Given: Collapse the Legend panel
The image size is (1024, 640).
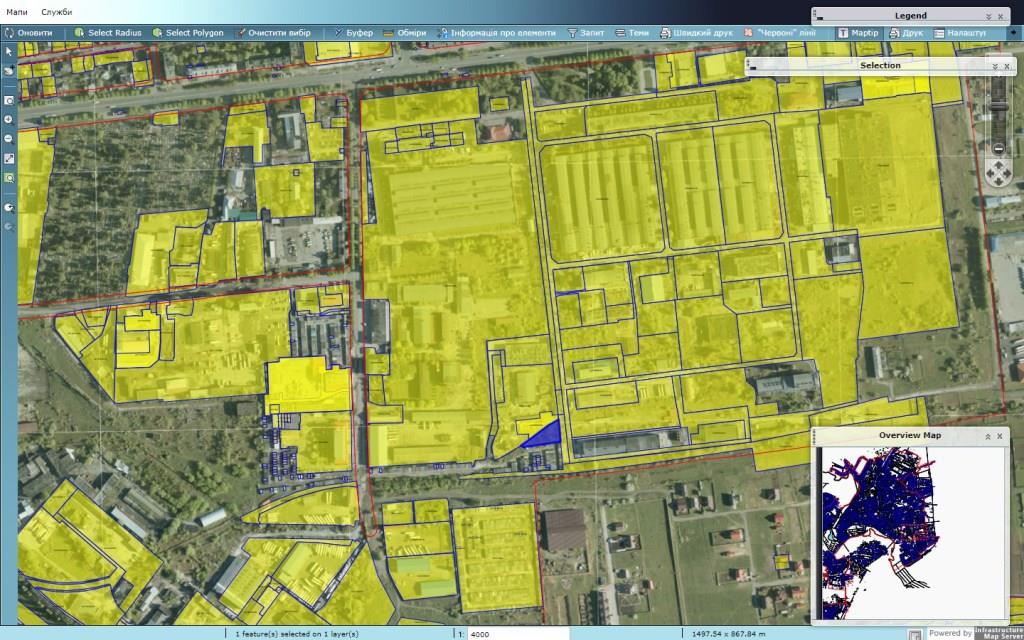Looking at the screenshot, I should pyautogui.click(x=989, y=16).
